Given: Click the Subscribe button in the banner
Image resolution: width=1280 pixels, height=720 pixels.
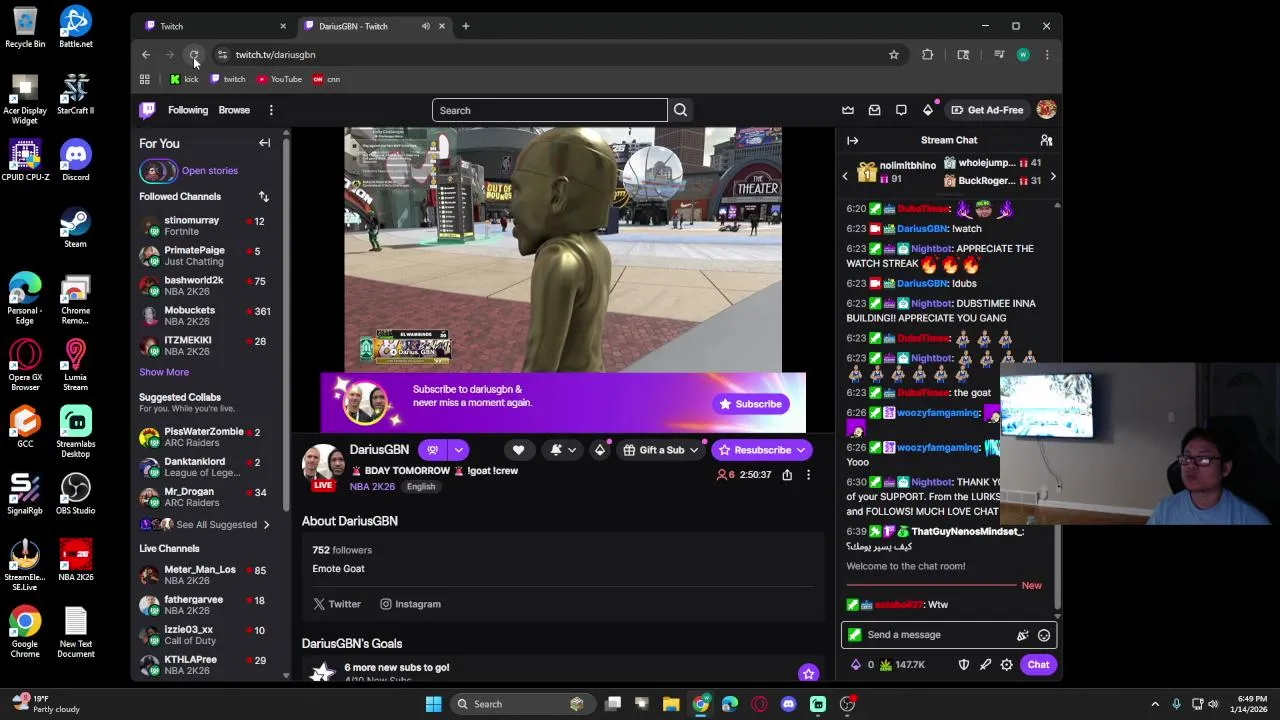Looking at the screenshot, I should (750, 404).
